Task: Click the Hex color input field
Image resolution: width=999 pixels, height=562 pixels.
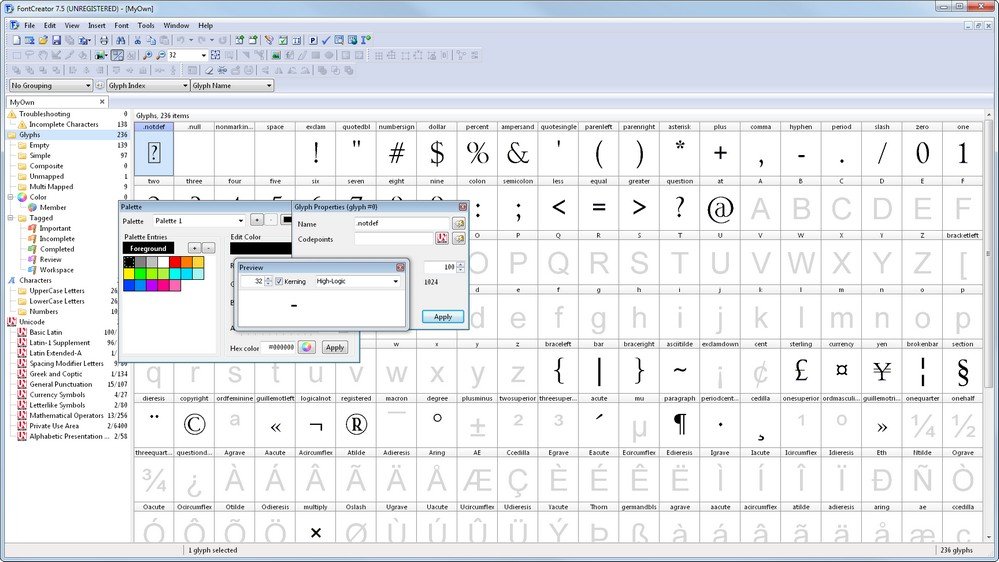Action: point(280,347)
